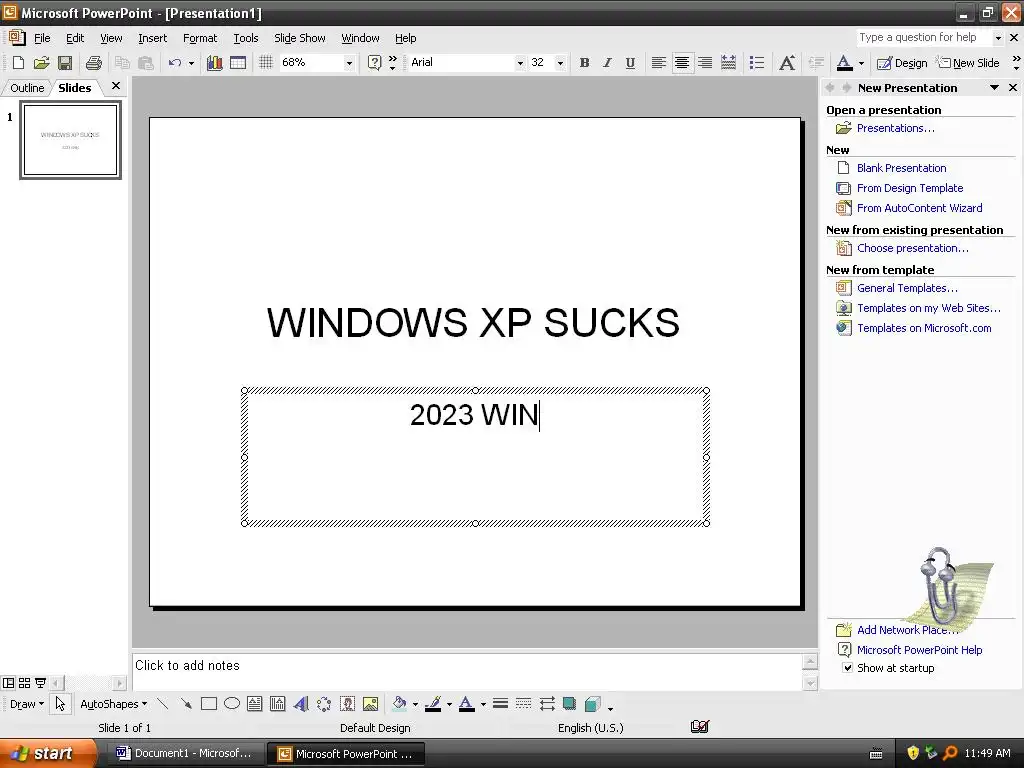Click the Line Style icon
1024x768 pixels.
pos(500,703)
